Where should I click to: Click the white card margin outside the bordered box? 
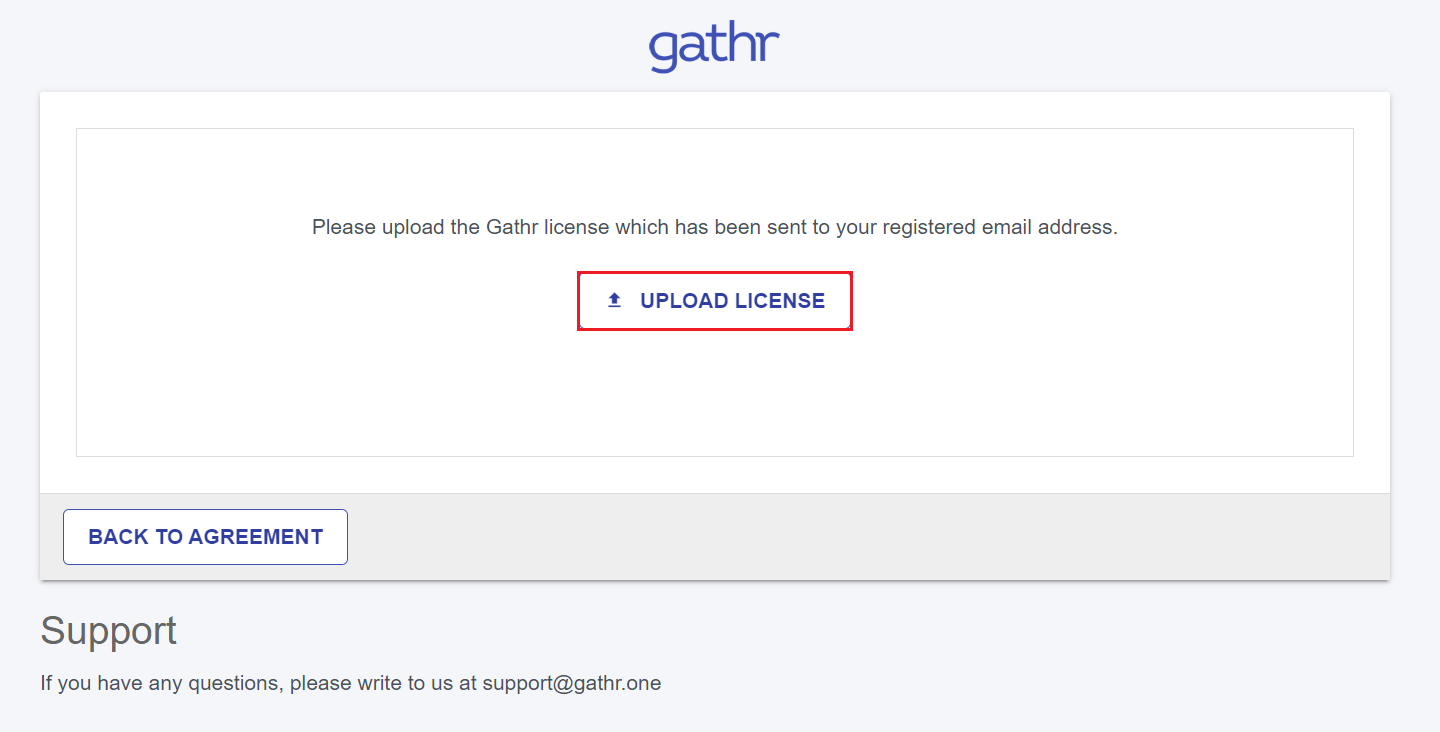pos(58,300)
